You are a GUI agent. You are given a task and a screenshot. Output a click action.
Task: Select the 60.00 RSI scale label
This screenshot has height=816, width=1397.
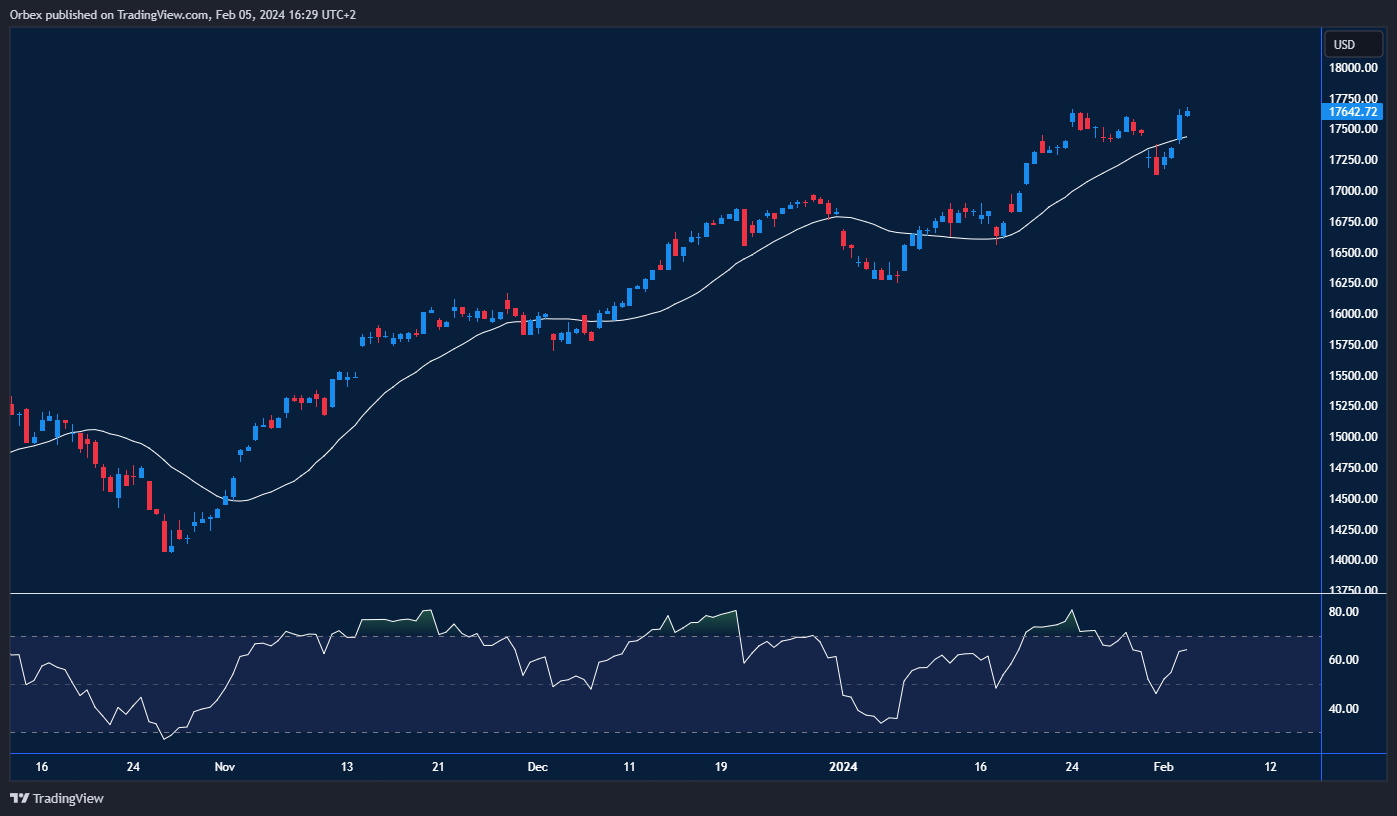[x=1344, y=660]
